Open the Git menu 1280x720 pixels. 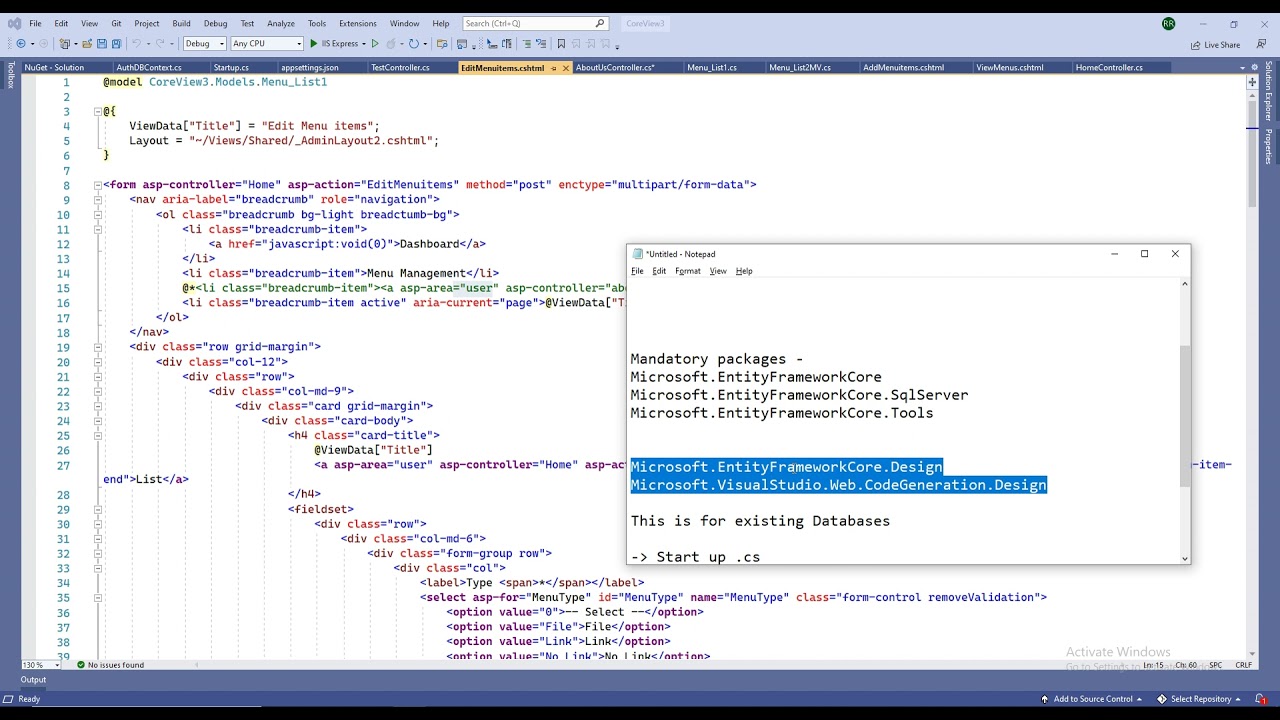[x=116, y=23]
